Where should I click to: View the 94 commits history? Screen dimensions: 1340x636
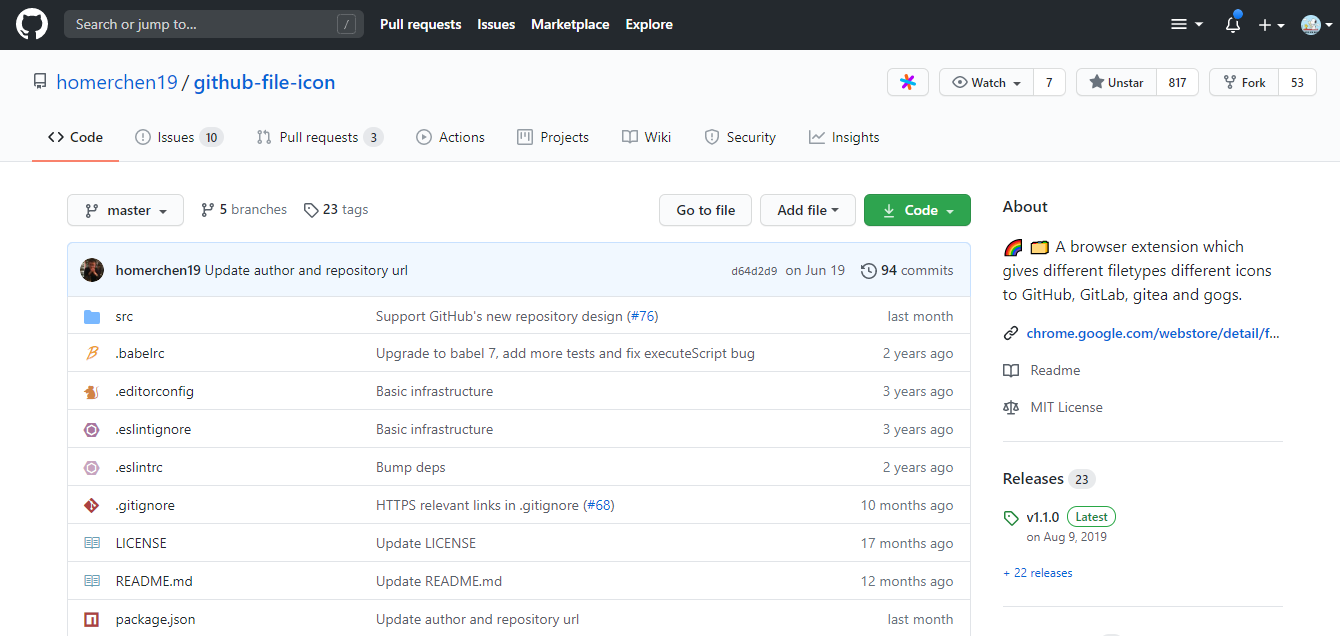[x=907, y=270]
